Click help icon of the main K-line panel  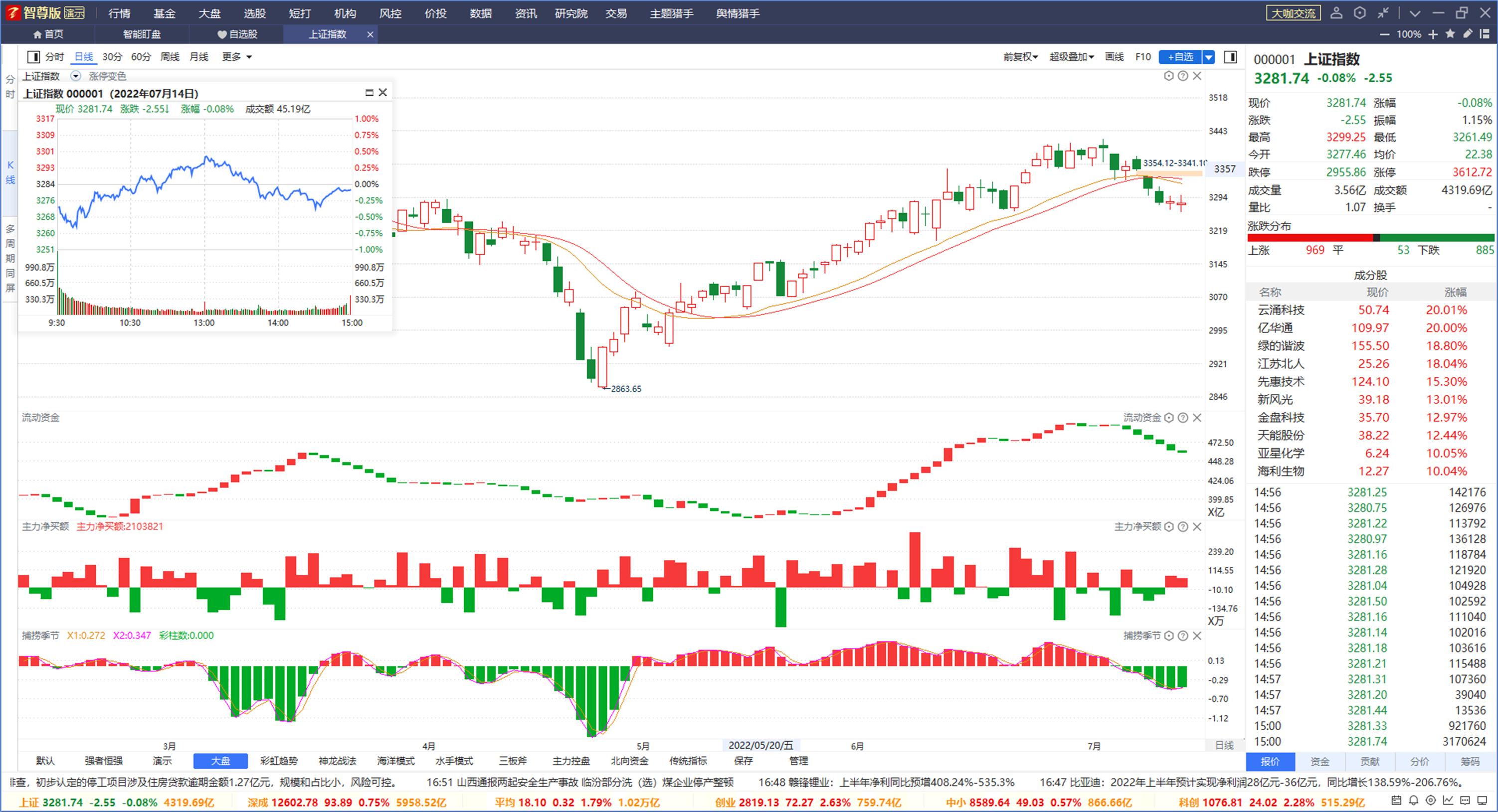coord(1183,76)
